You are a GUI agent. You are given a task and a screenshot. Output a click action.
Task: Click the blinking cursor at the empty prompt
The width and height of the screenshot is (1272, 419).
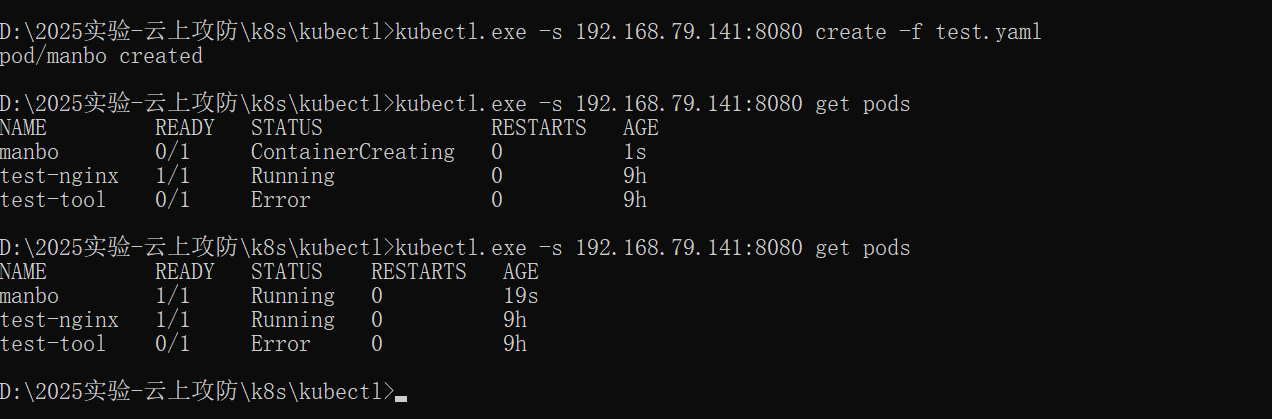click(x=401, y=397)
